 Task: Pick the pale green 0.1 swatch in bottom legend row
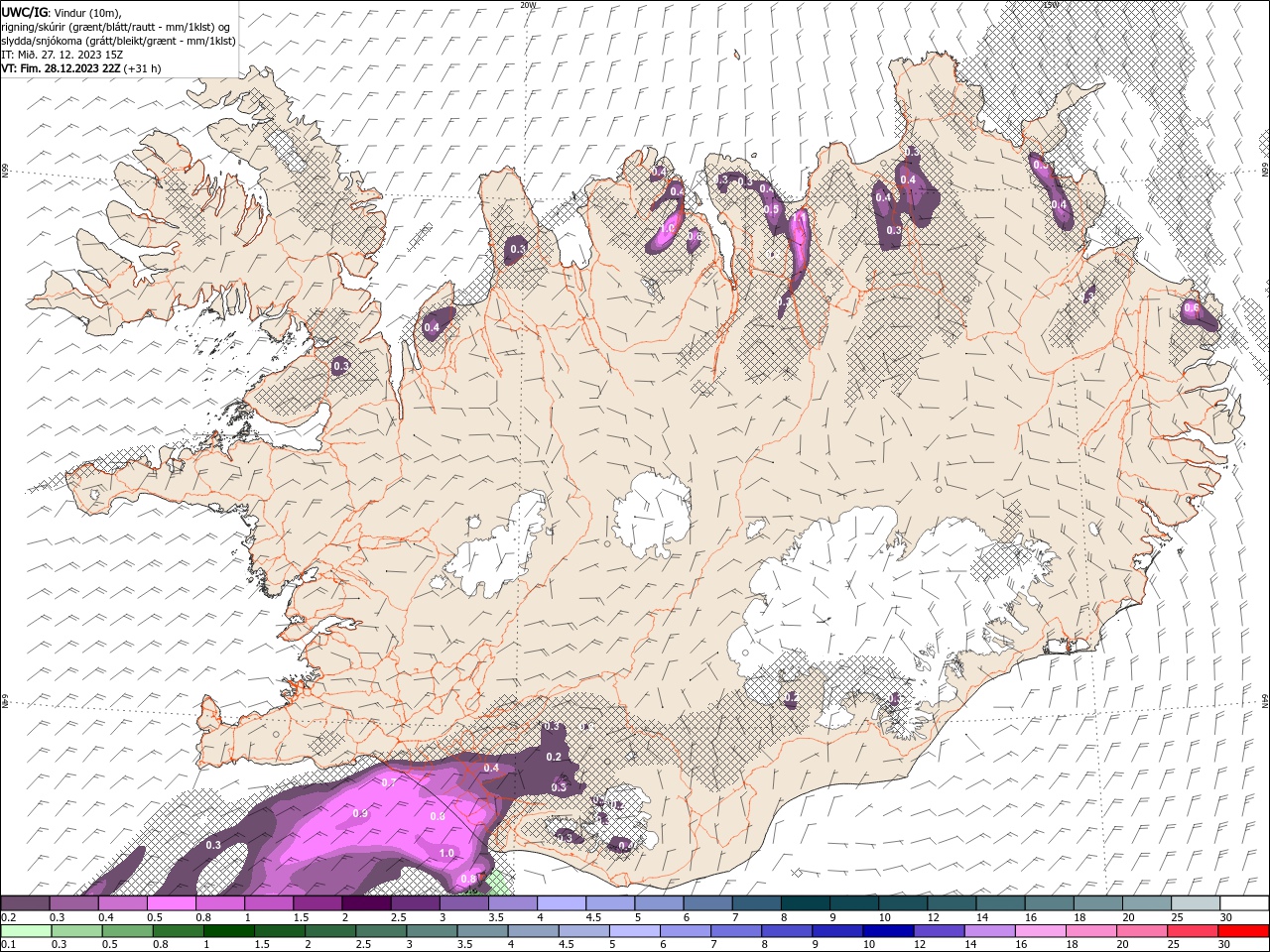[x=26, y=931]
